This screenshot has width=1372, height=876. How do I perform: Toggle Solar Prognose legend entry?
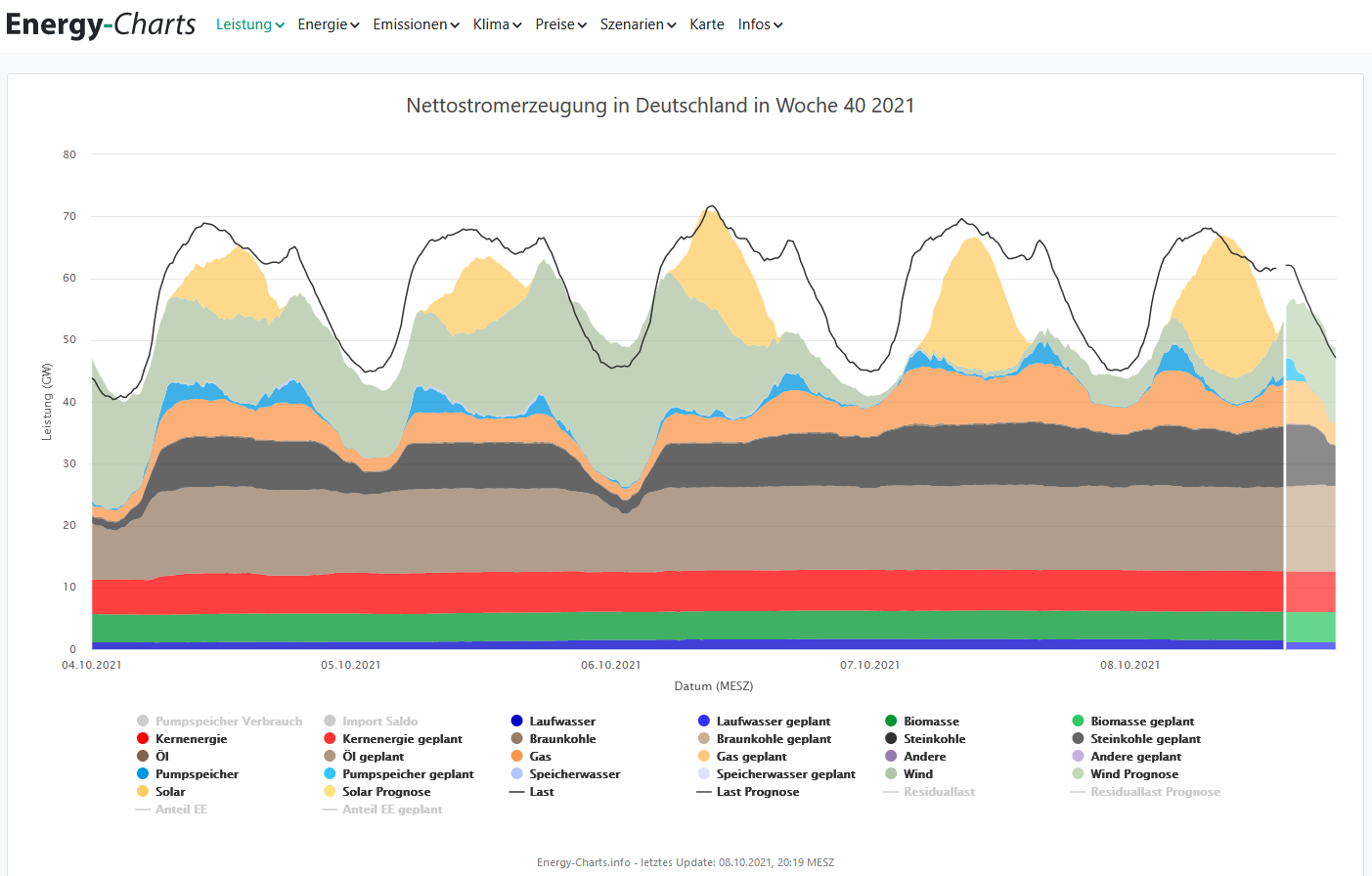point(376,792)
